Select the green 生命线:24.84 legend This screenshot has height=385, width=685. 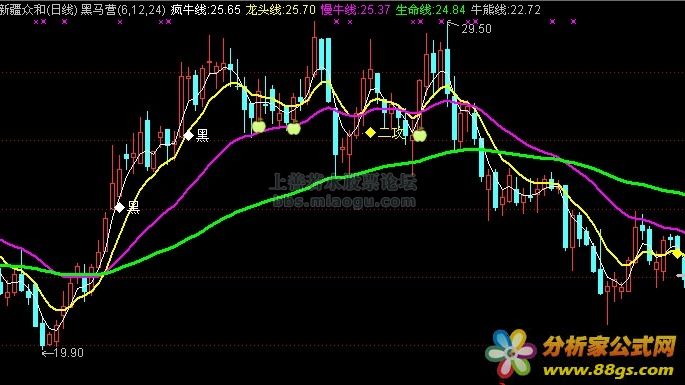pos(430,10)
